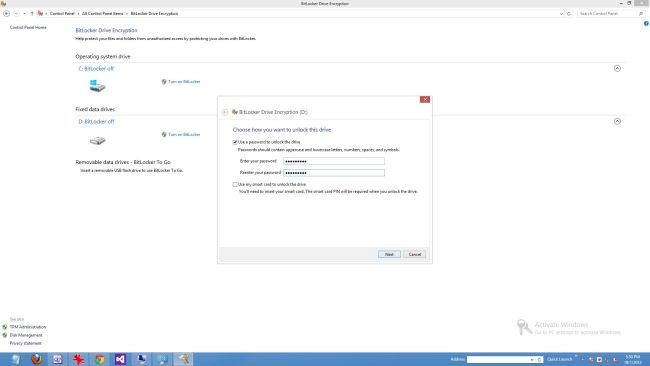The width and height of the screenshot is (650, 366).
Task: Open the help question mark icon
Action: point(646,24)
